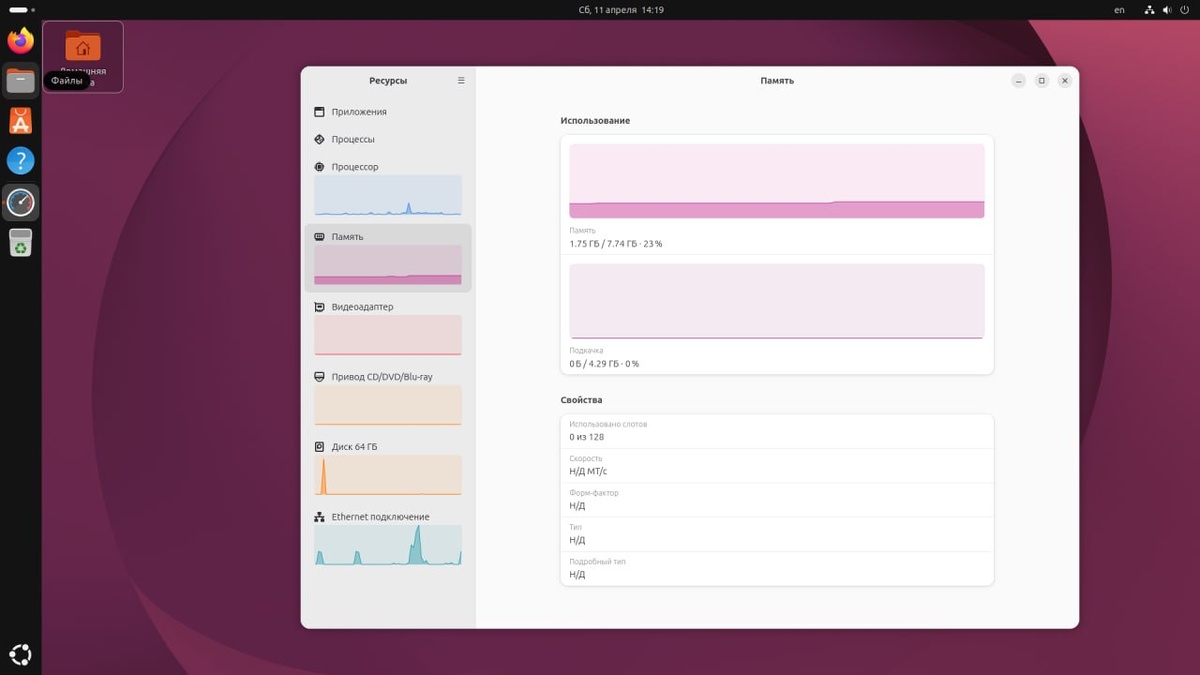The height and width of the screenshot is (675, 1200).
Task: Launch Firefox from the dock
Action: (21, 41)
